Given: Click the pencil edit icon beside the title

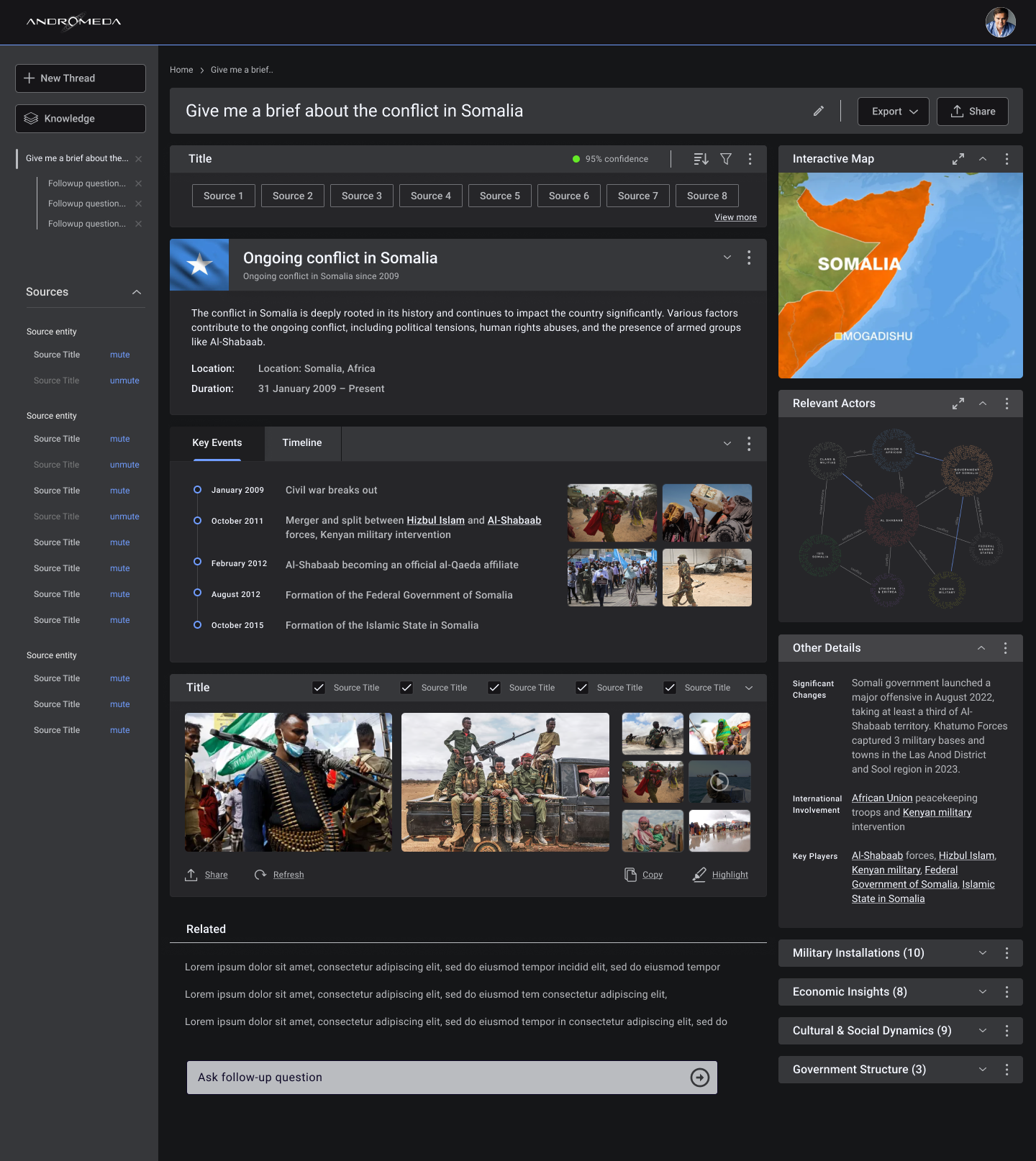Looking at the screenshot, I should (x=818, y=111).
